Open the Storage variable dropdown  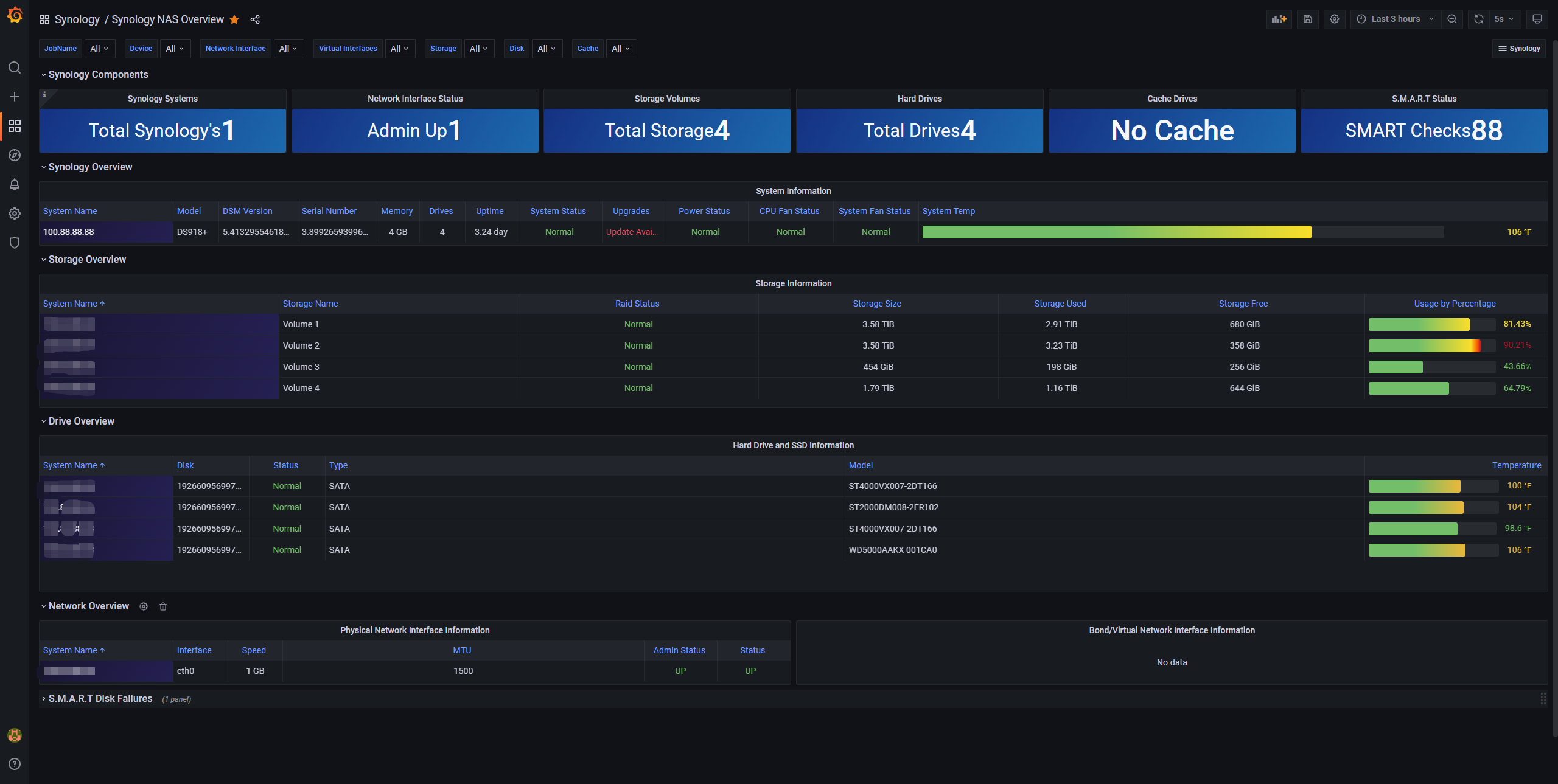(479, 49)
